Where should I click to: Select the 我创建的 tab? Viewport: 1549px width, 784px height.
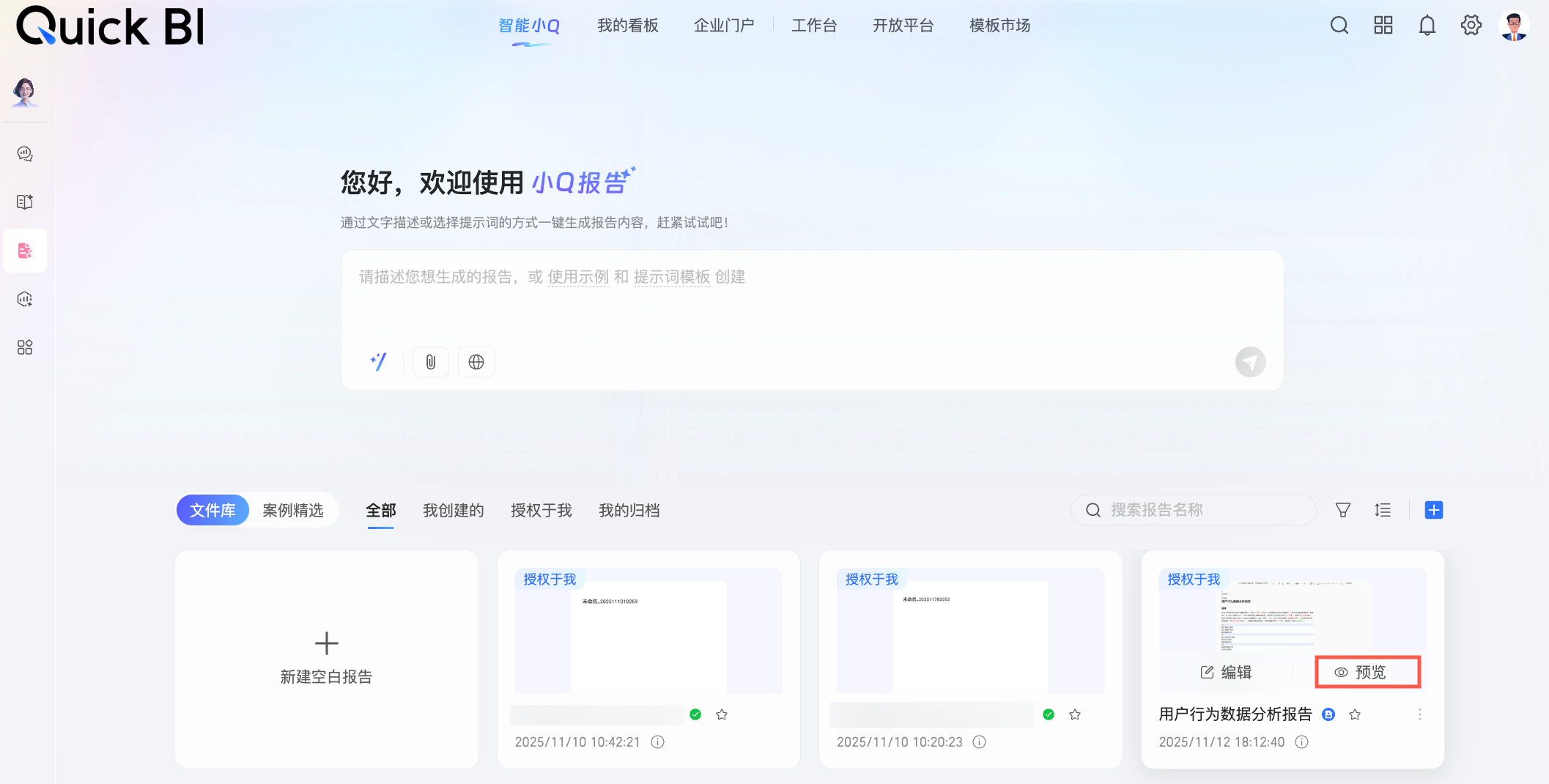coord(454,511)
